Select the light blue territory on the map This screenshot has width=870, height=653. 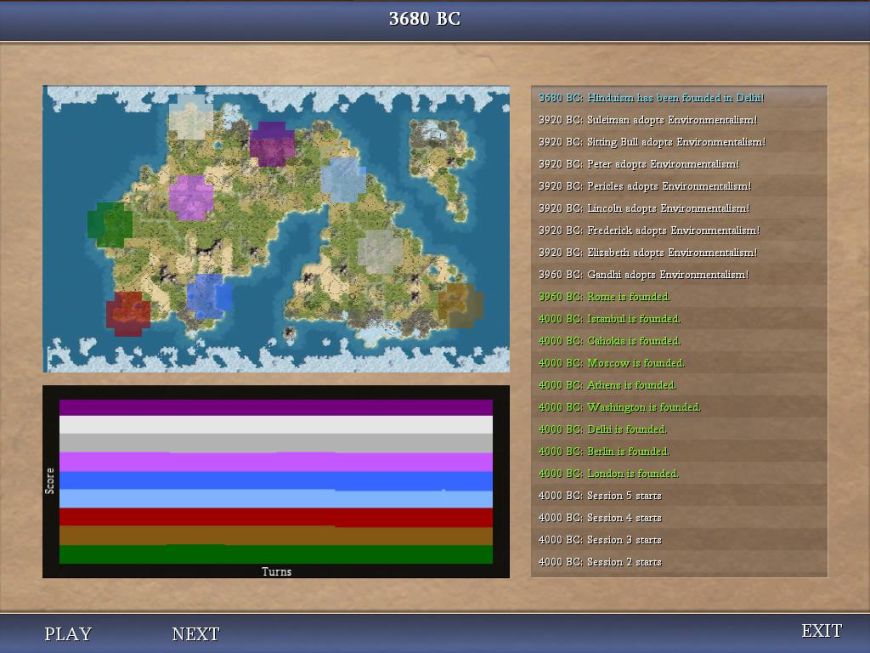pyautogui.click(x=343, y=180)
